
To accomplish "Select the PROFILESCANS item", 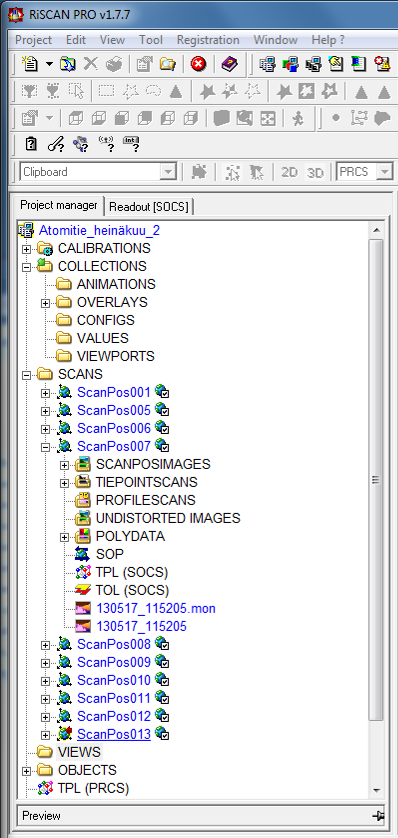I will coord(146,500).
